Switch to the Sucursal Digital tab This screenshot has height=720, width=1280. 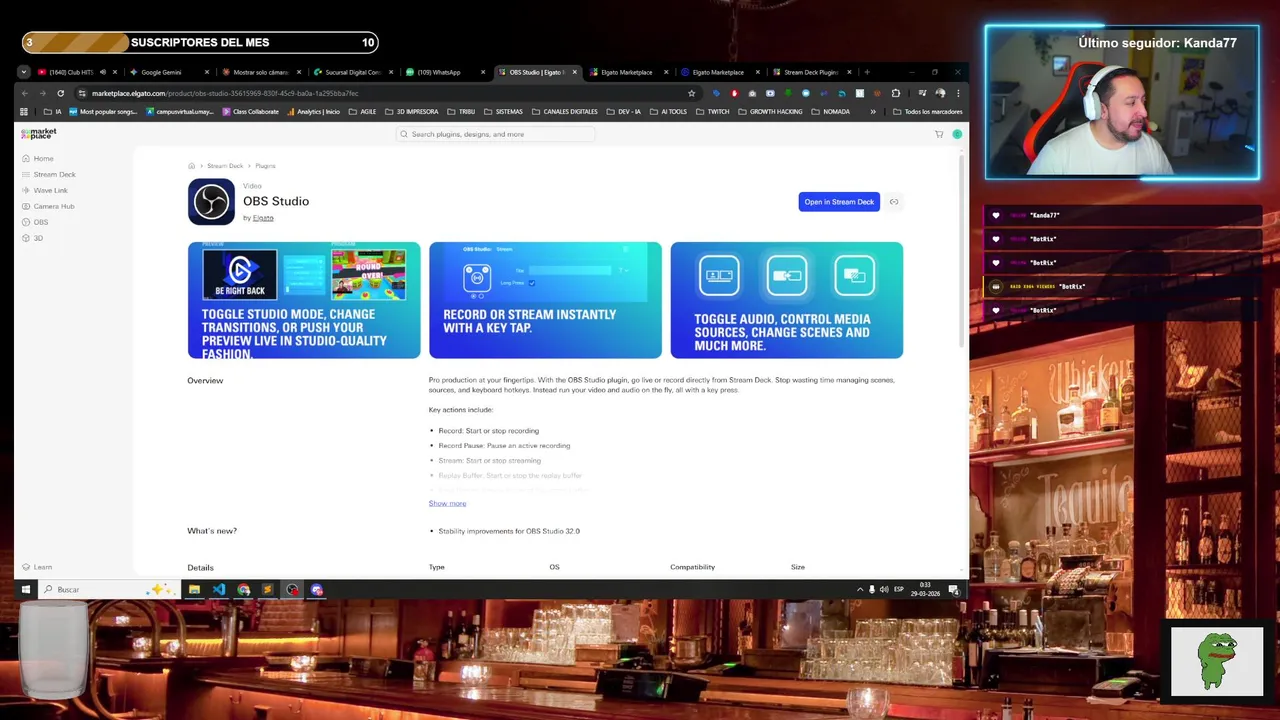[x=352, y=72]
